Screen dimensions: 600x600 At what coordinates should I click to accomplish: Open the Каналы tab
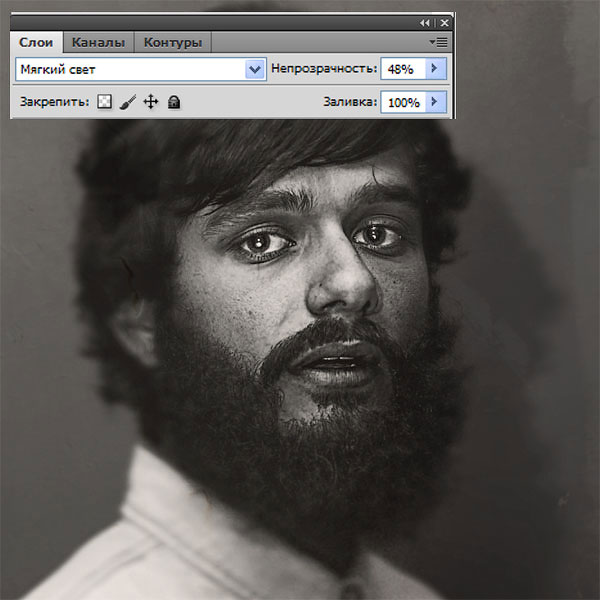[98, 42]
